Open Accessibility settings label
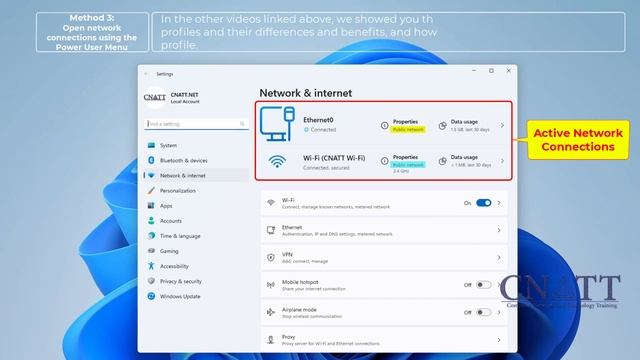Image resolution: width=640 pixels, height=360 pixels. [174, 266]
